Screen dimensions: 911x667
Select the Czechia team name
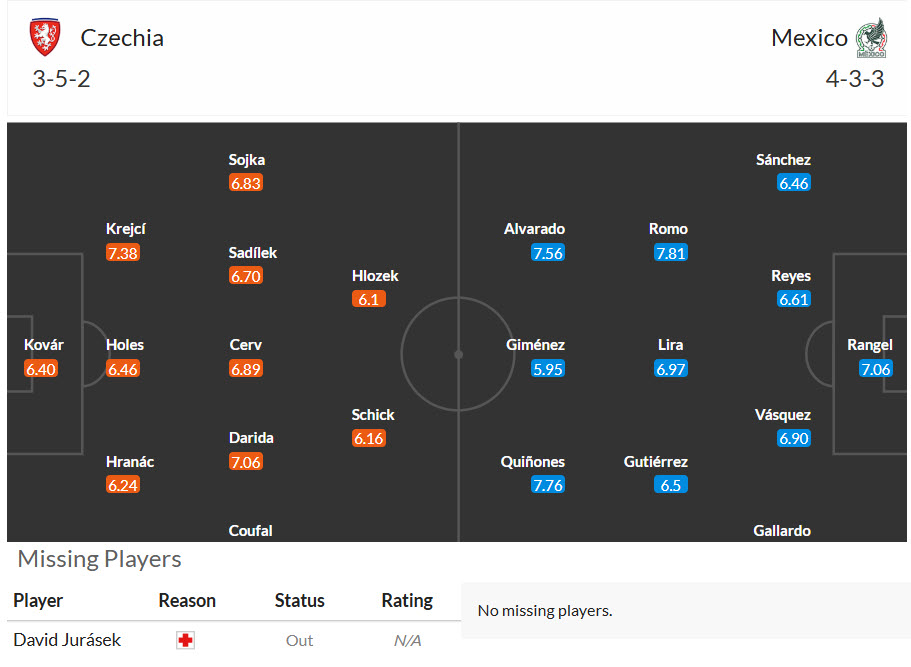(x=122, y=38)
